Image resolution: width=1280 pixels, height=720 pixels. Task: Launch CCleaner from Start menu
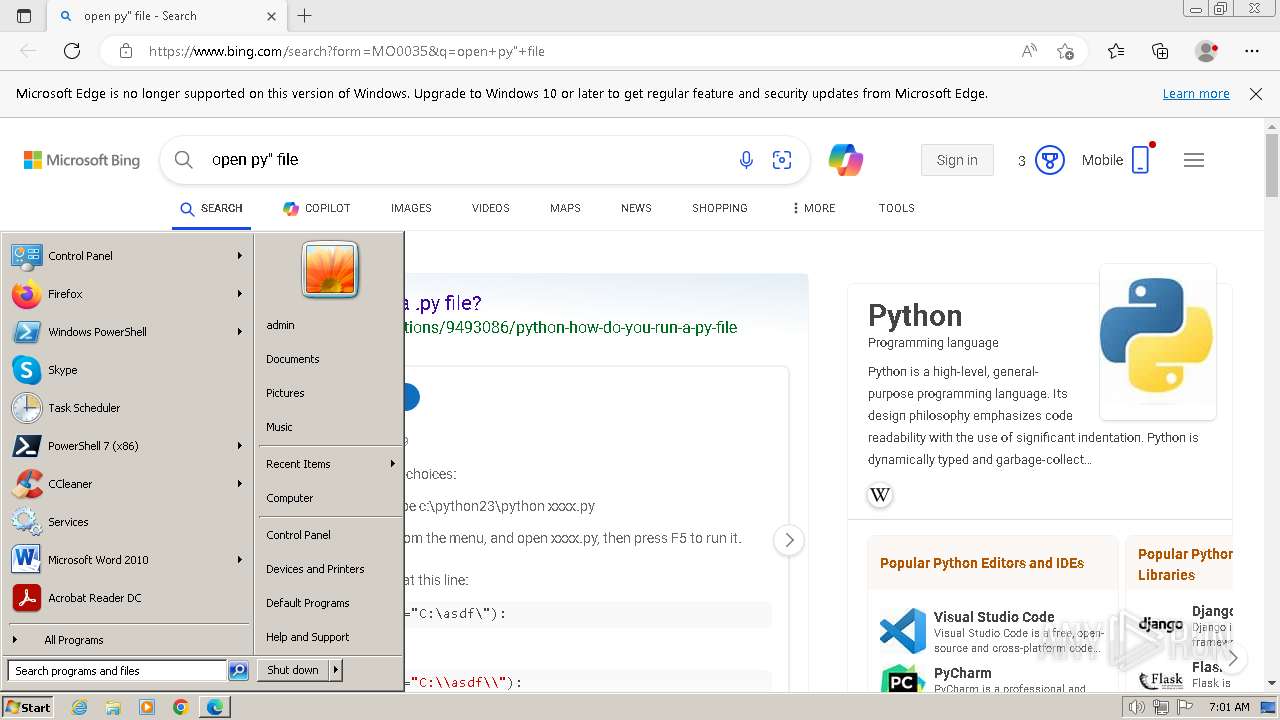pos(128,484)
